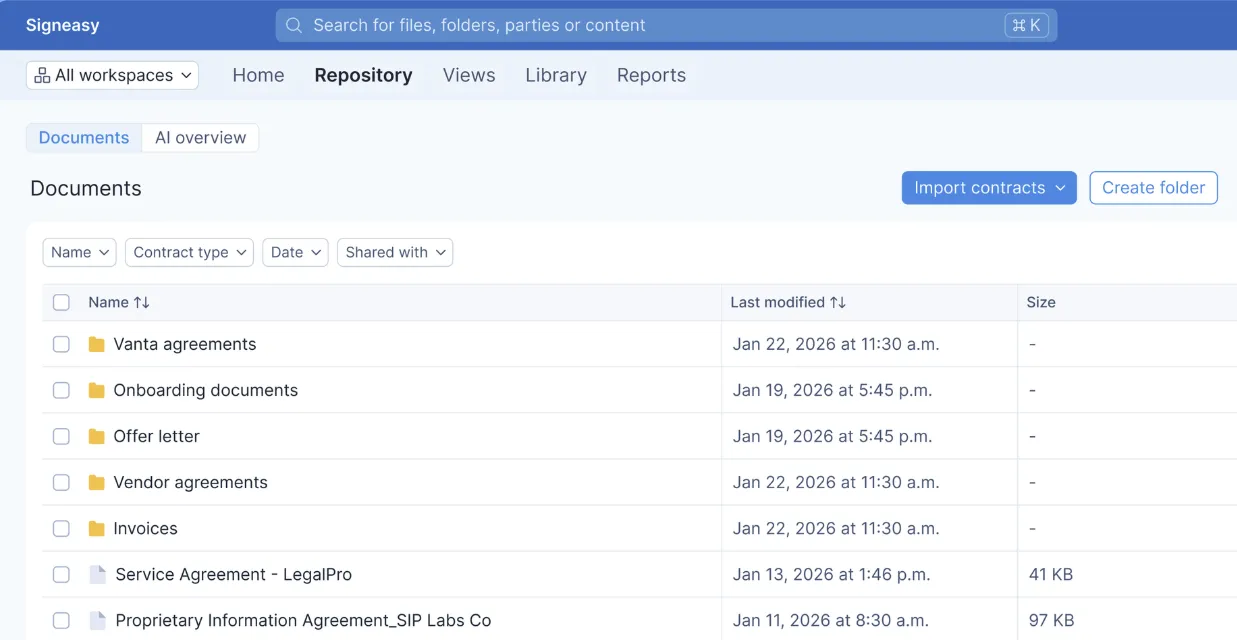1237x640 pixels.
Task: Open the Offer letter folder name
Action: pos(157,436)
